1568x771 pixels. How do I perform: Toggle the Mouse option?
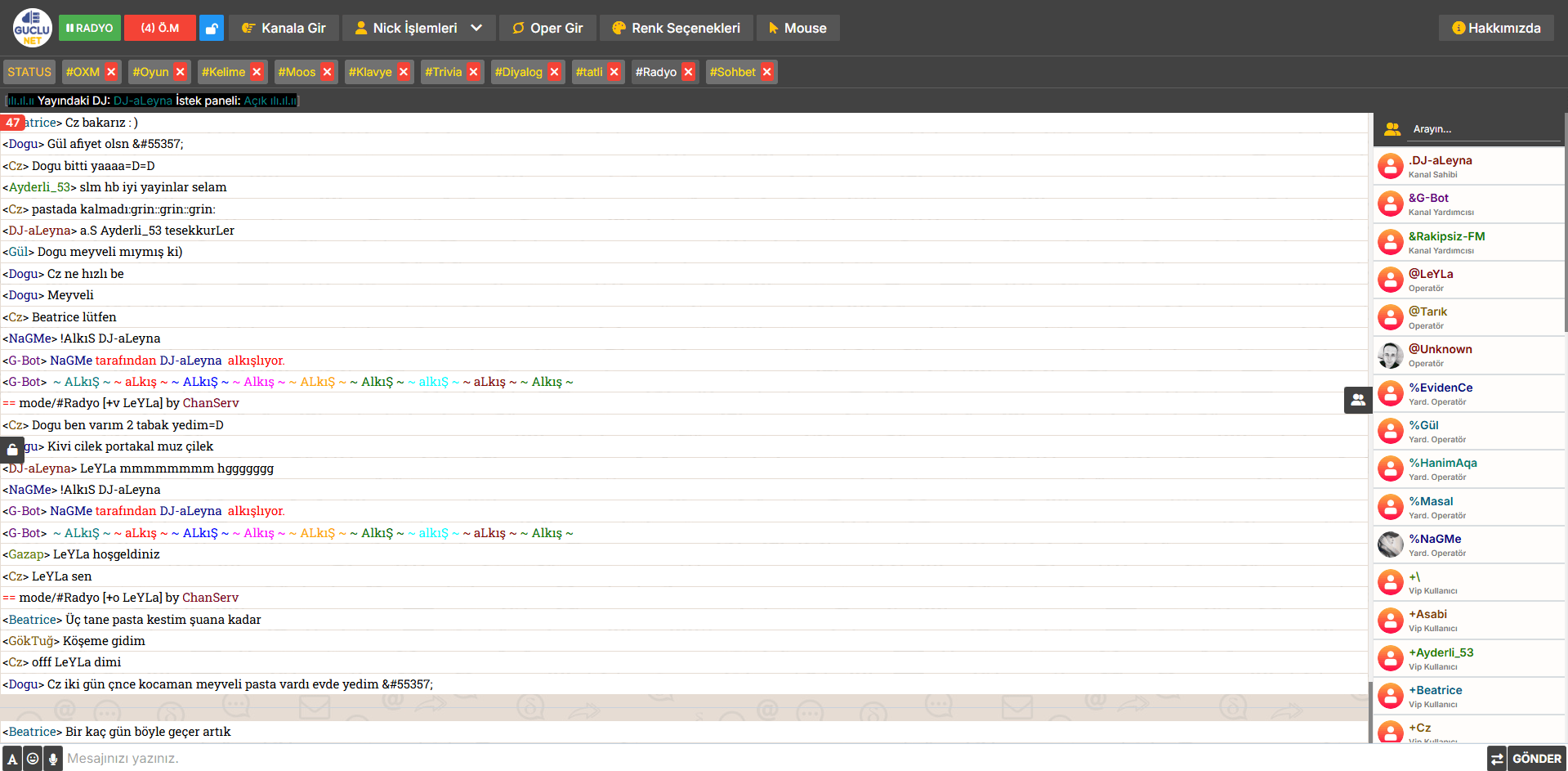tap(797, 28)
